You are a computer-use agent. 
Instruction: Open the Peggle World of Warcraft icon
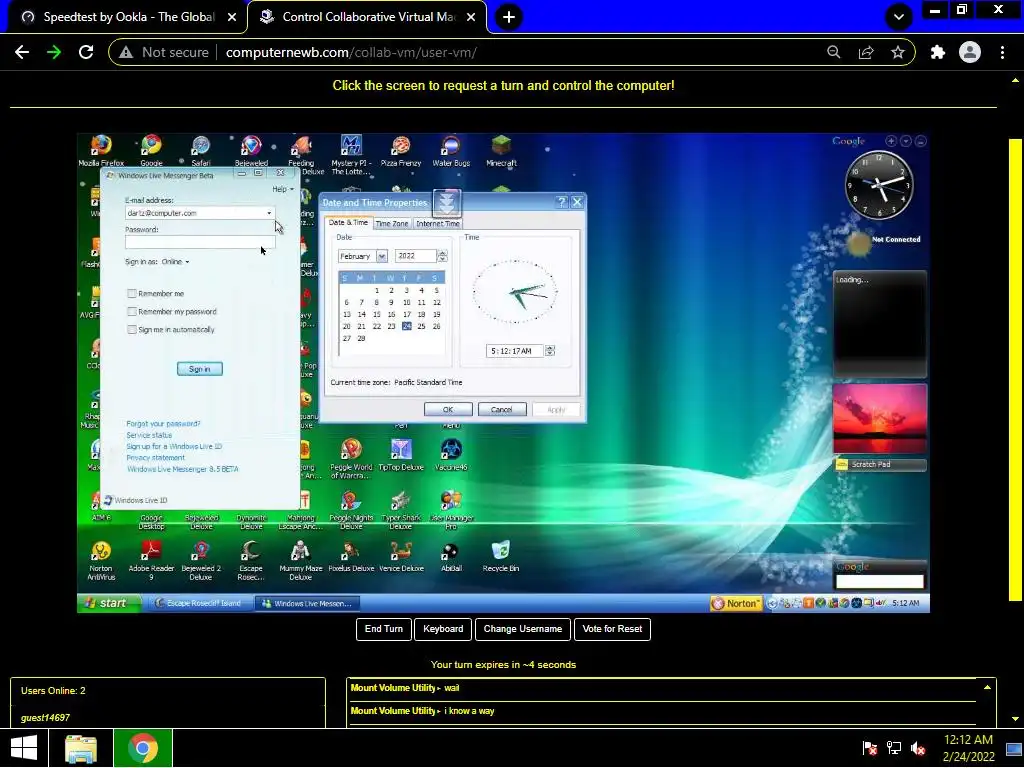pyautogui.click(x=351, y=458)
